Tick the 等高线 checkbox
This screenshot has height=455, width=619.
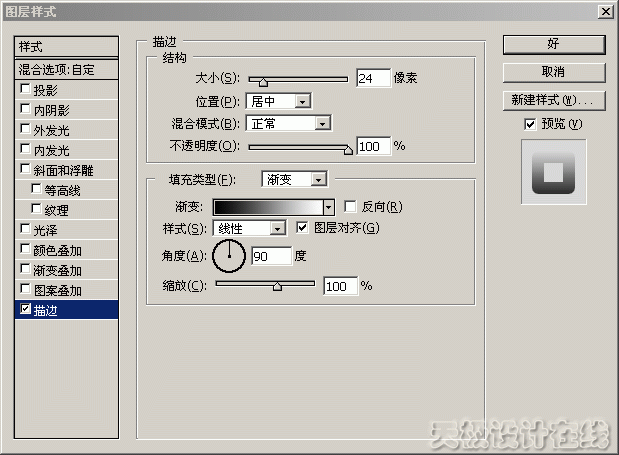pyautogui.click(x=36, y=189)
